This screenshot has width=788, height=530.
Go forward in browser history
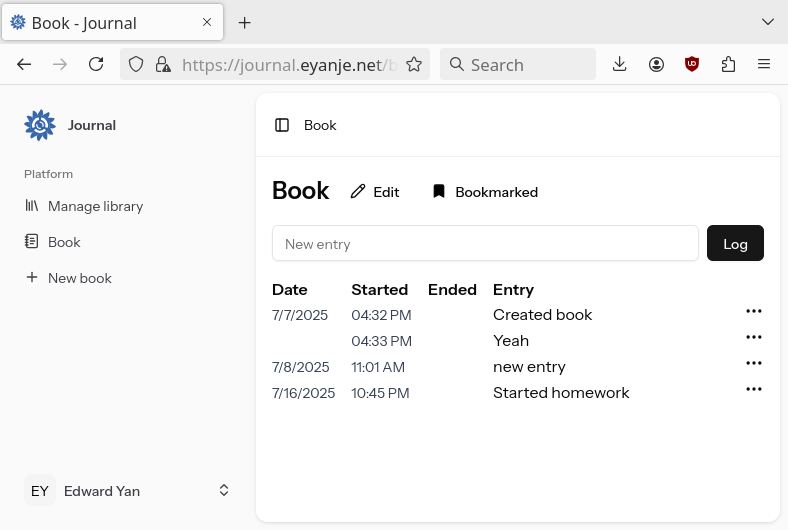point(60,64)
